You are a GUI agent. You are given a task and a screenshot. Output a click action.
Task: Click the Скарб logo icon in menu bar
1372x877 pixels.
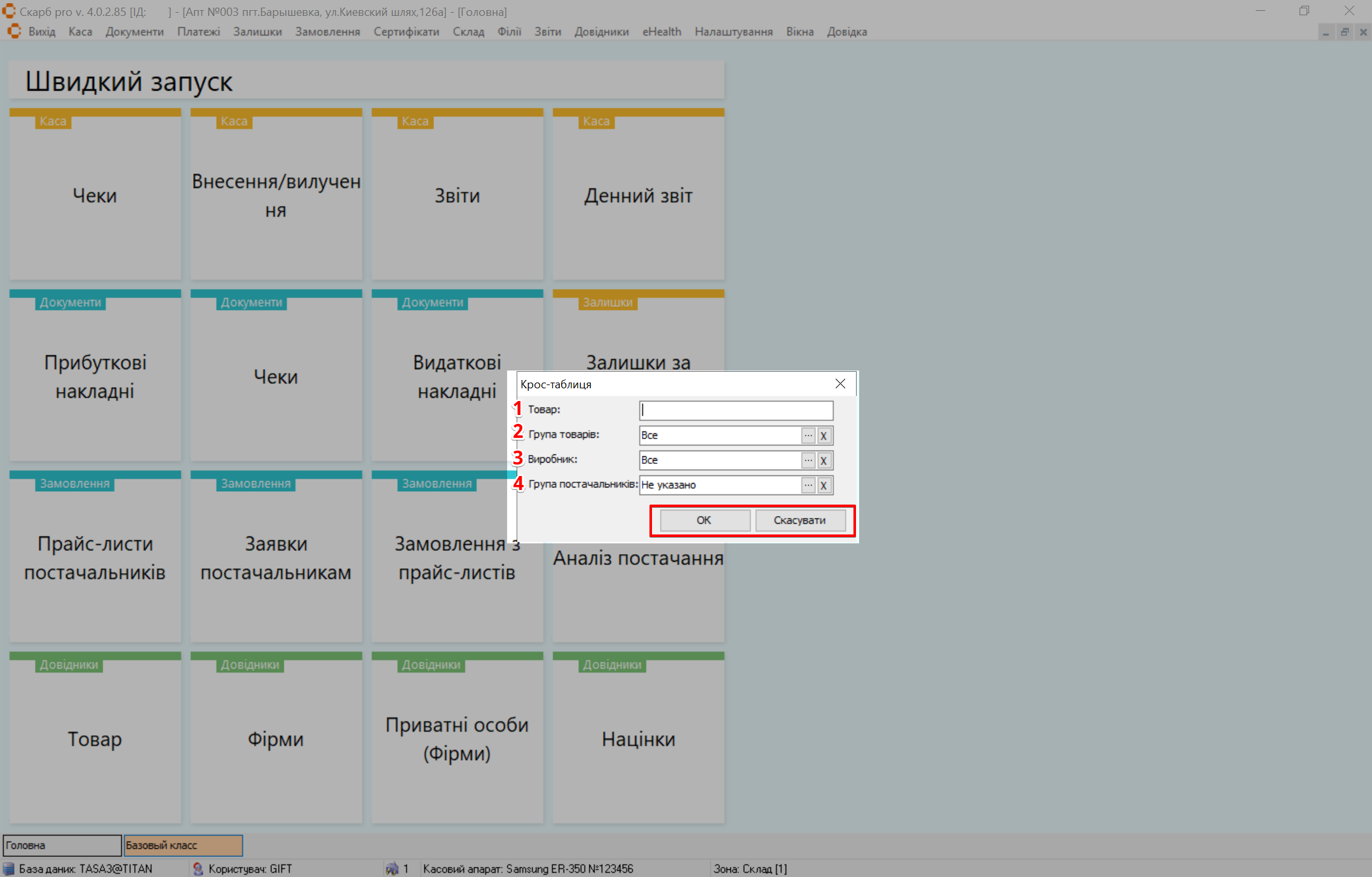click(x=14, y=32)
